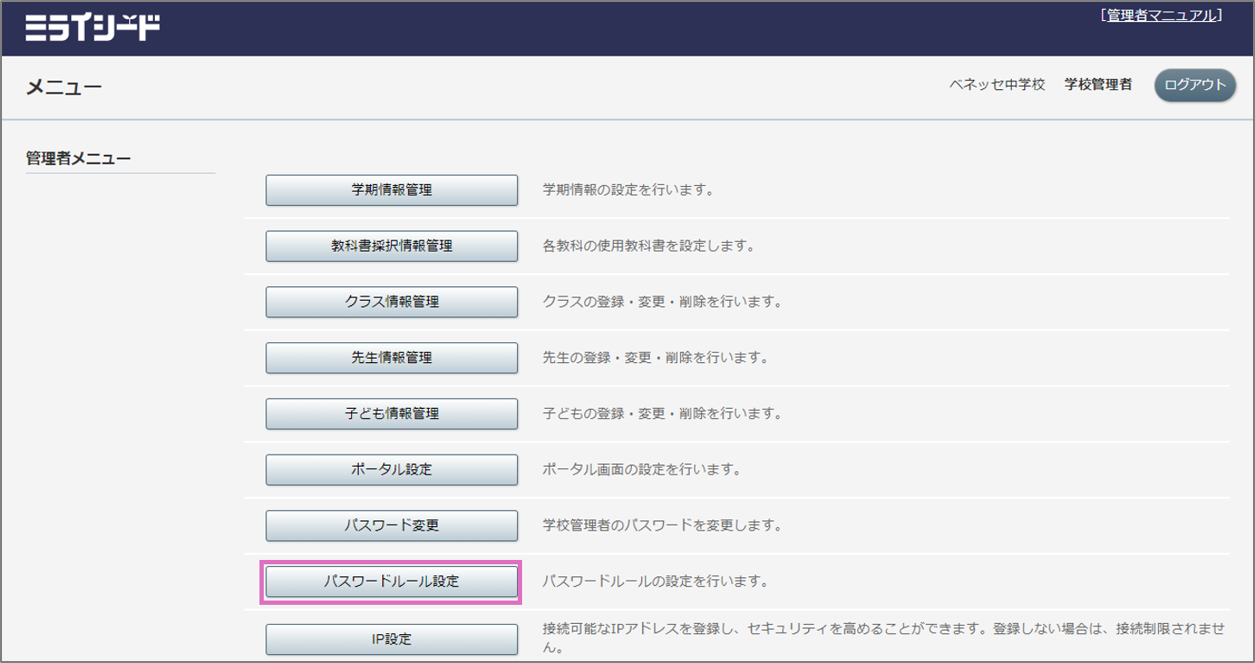This screenshot has height=663, width=1255.
Task: Click the ベネッセ中学校 school name
Action: [997, 85]
